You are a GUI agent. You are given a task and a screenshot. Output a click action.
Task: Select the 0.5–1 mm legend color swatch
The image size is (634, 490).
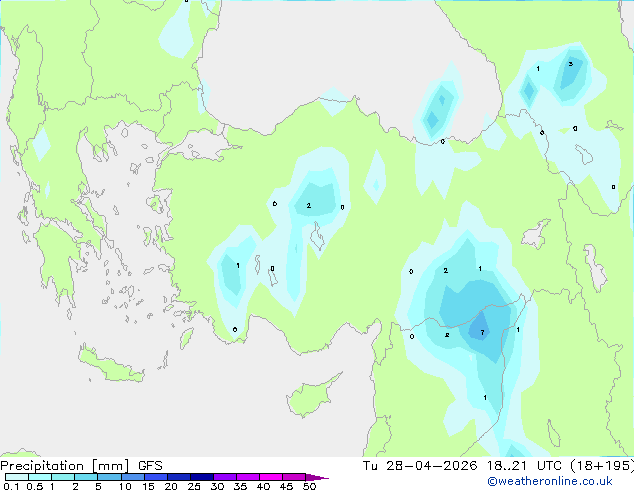coord(40,477)
